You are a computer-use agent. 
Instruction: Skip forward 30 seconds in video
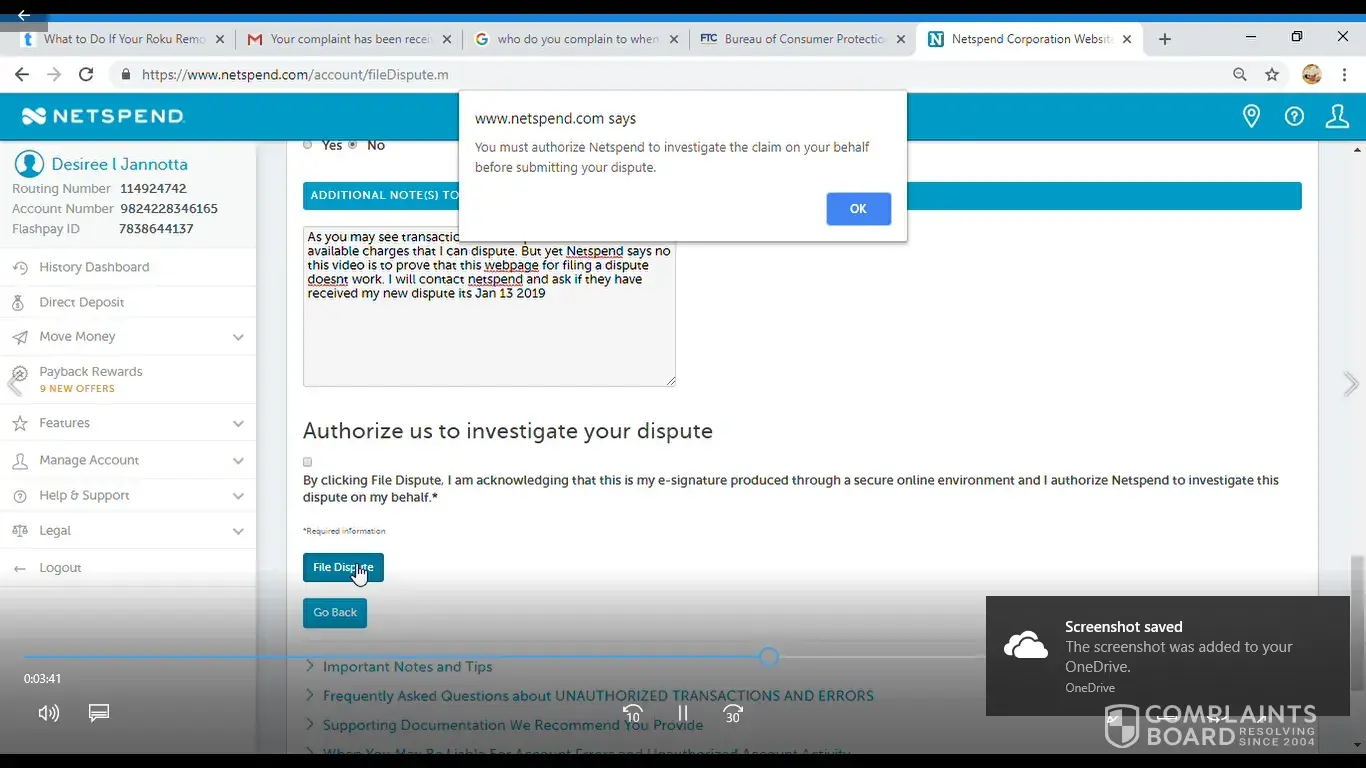click(x=733, y=714)
